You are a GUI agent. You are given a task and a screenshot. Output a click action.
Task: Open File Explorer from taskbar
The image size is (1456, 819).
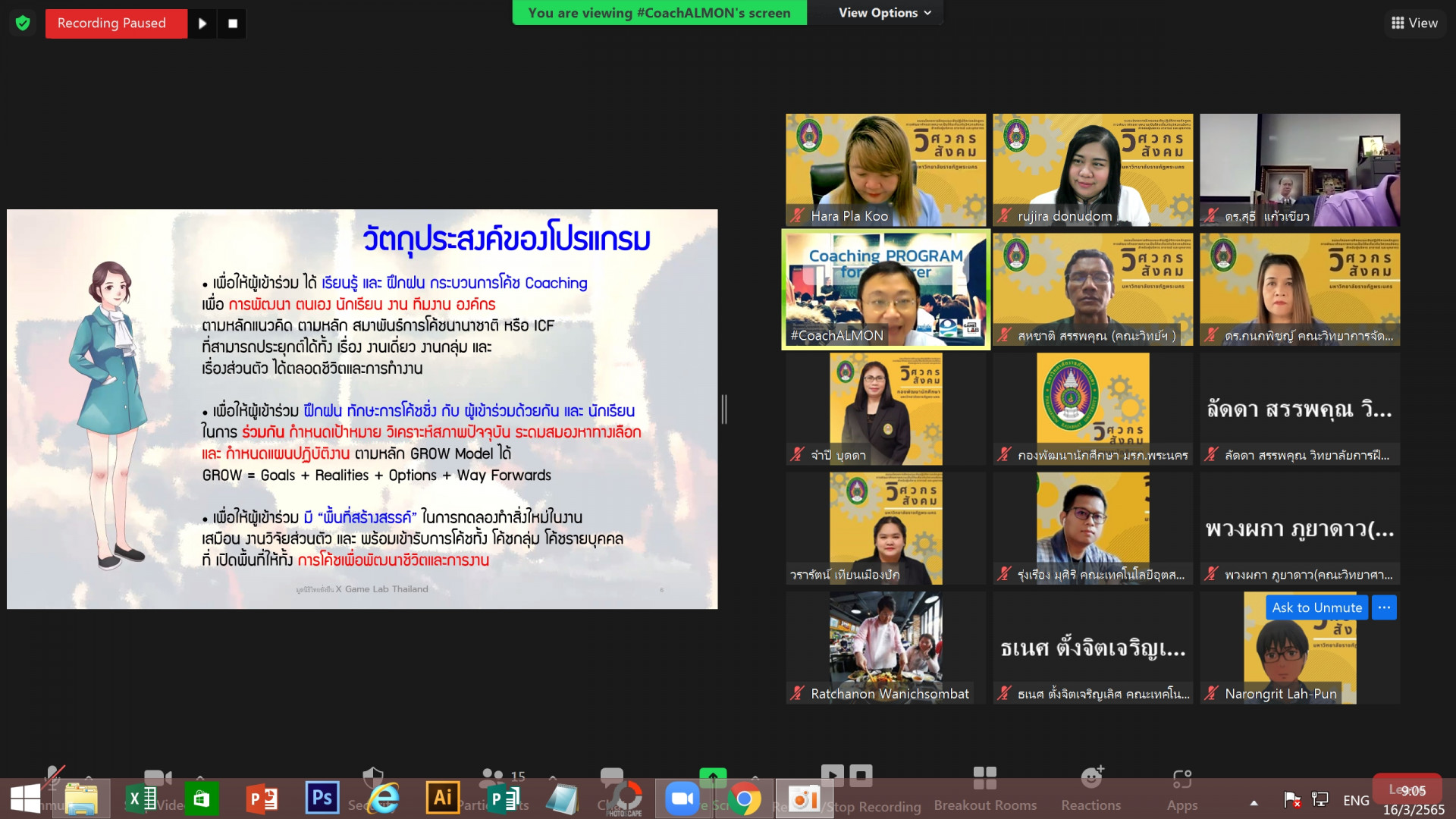coord(81,799)
